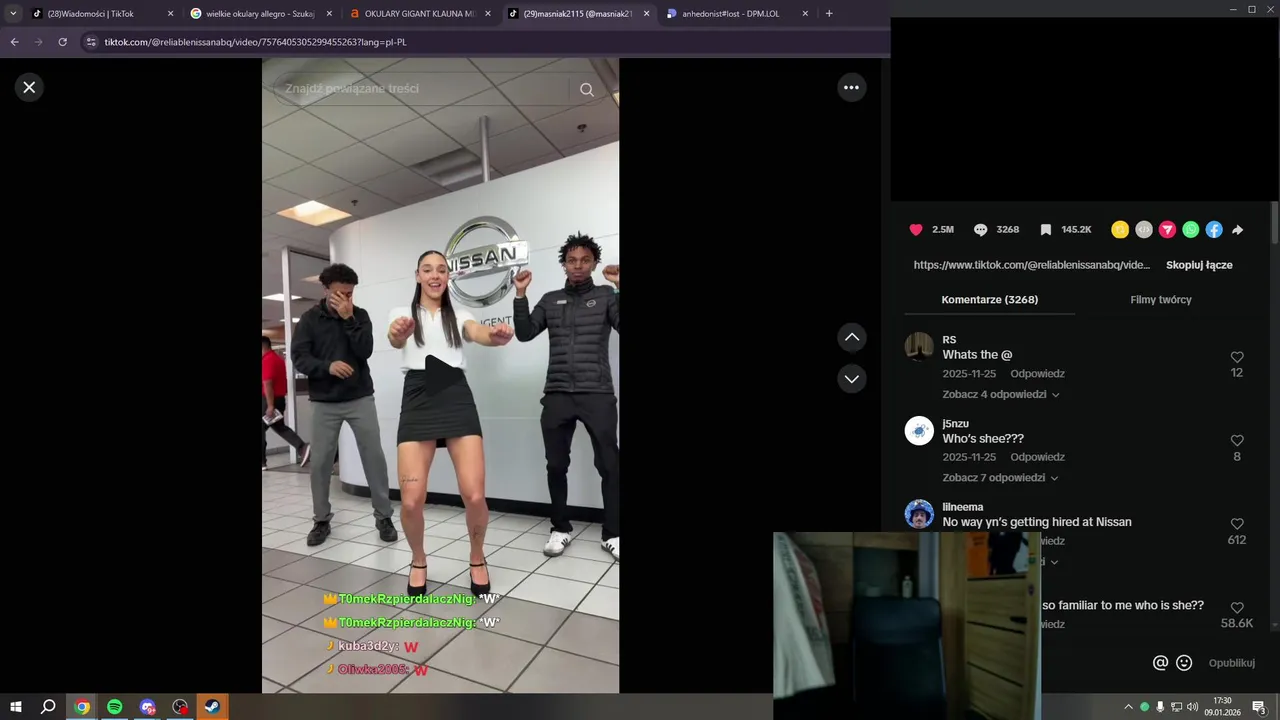The image size is (1280, 720).
Task: Go to the previous video arrow
Action: 851,337
